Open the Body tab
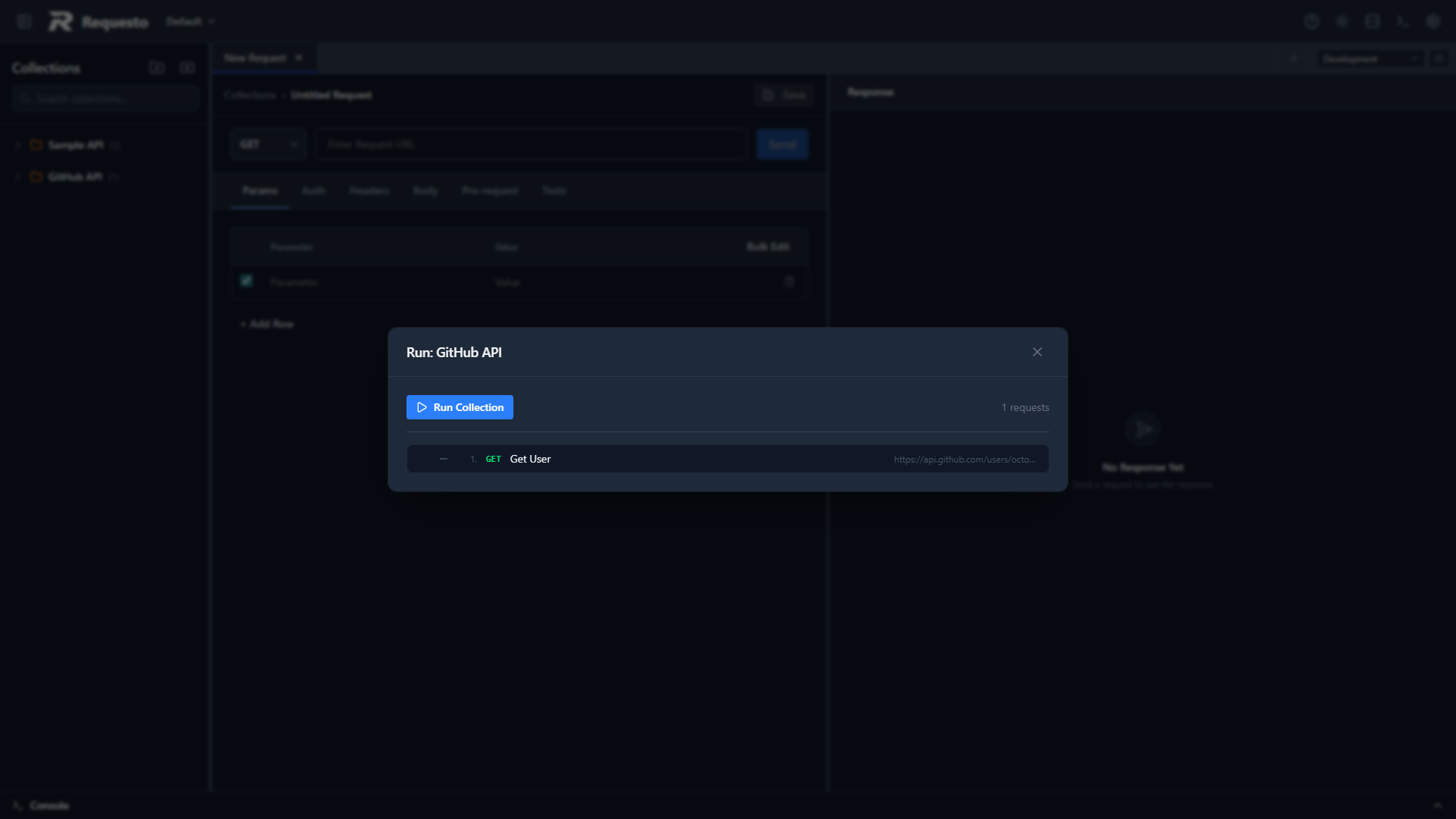This screenshot has width=1456, height=819. [x=425, y=190]
